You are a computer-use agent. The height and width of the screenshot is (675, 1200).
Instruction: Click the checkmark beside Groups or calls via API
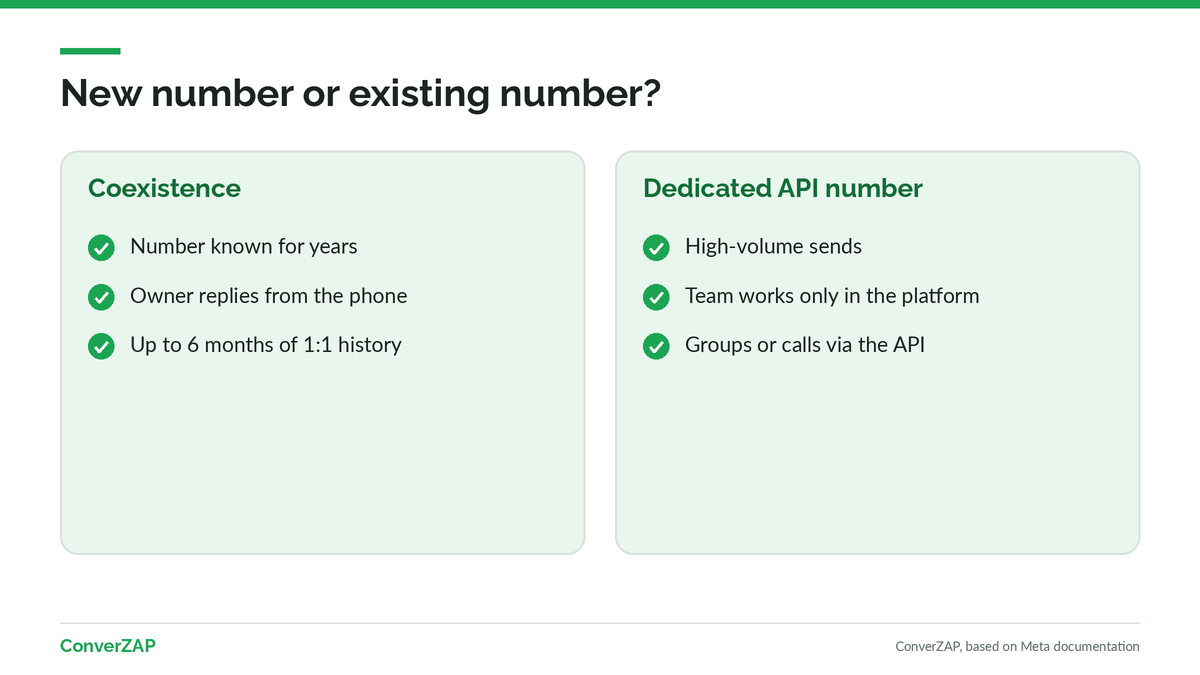click(656, 346)
